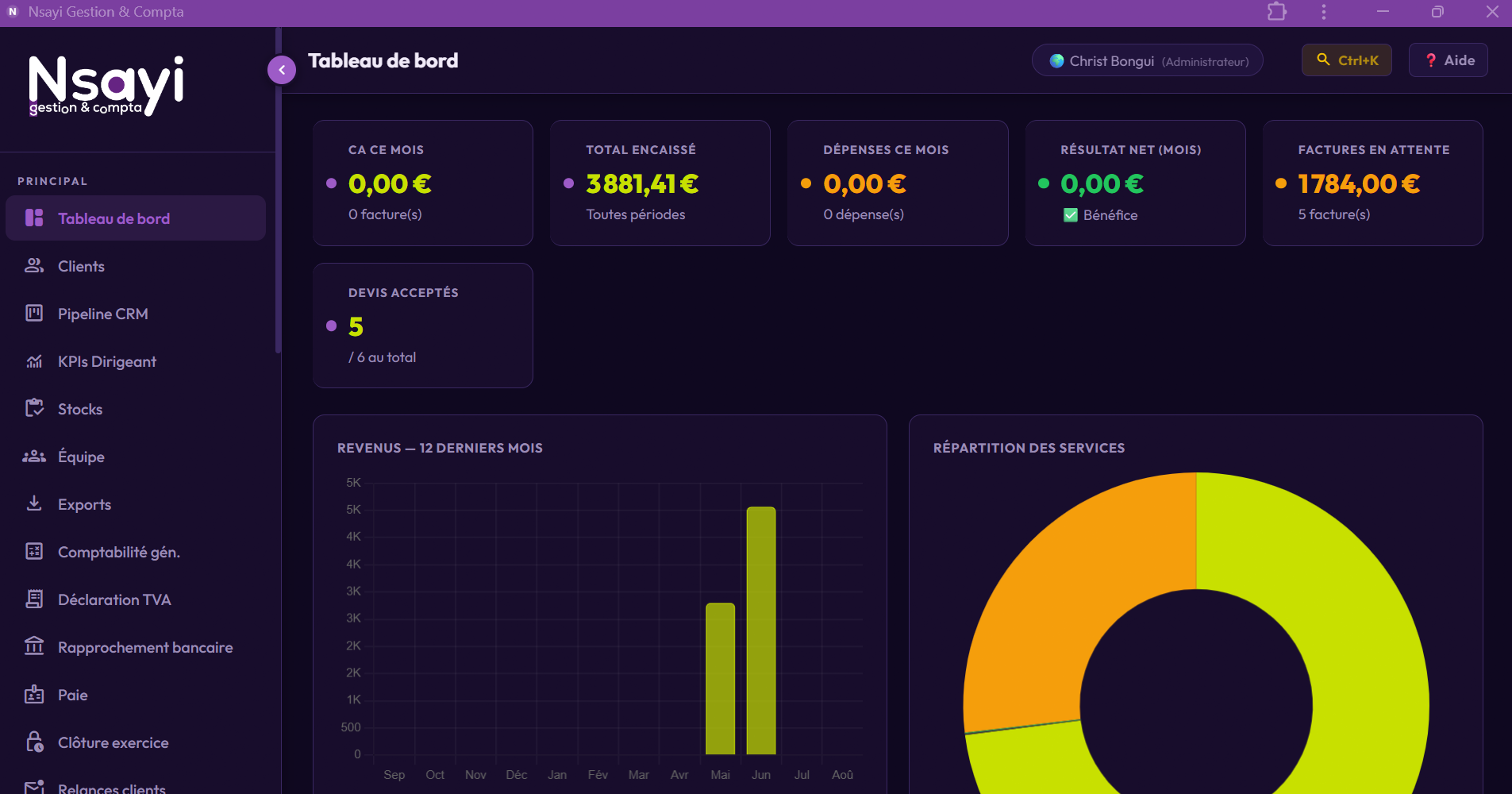Click the N app icon in title bar
This screenshot has height=794, width=1512.
click(12, 12)
